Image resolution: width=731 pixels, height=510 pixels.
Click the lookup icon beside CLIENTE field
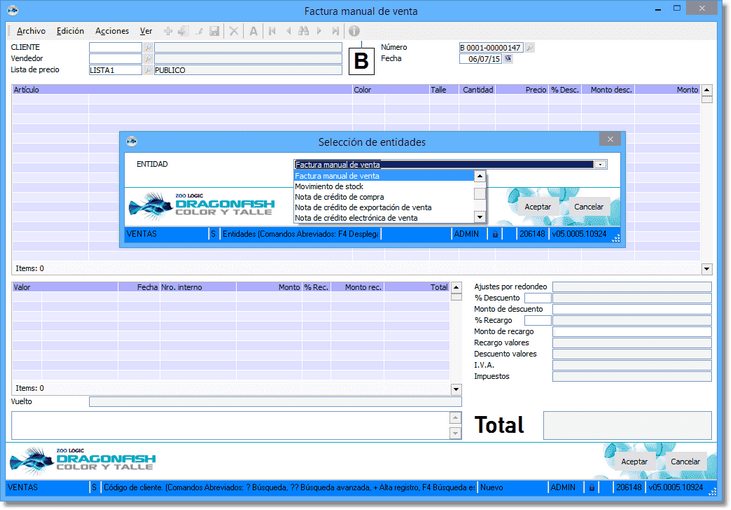point(149,47)
